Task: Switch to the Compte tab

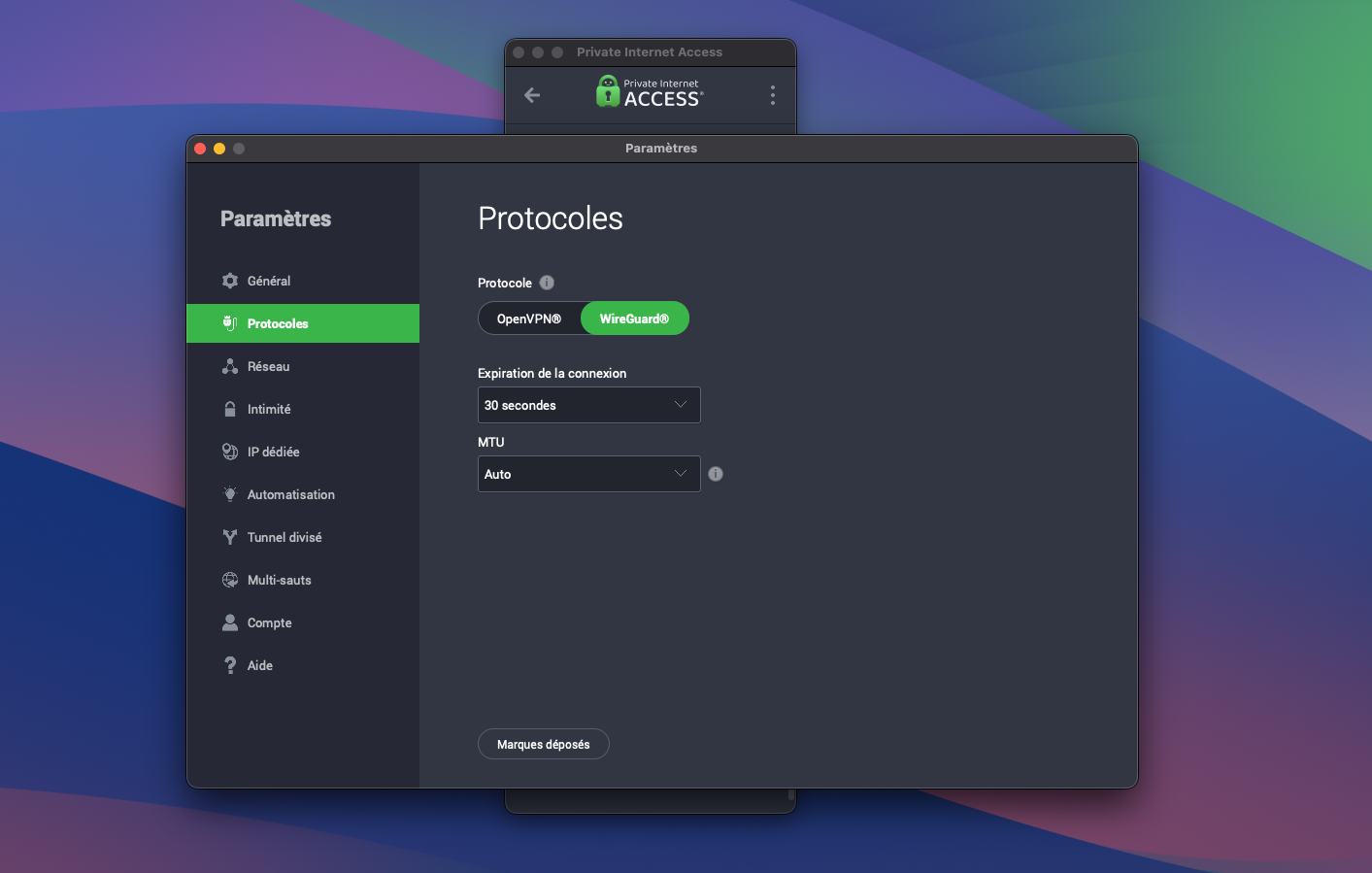Action: 303,622
